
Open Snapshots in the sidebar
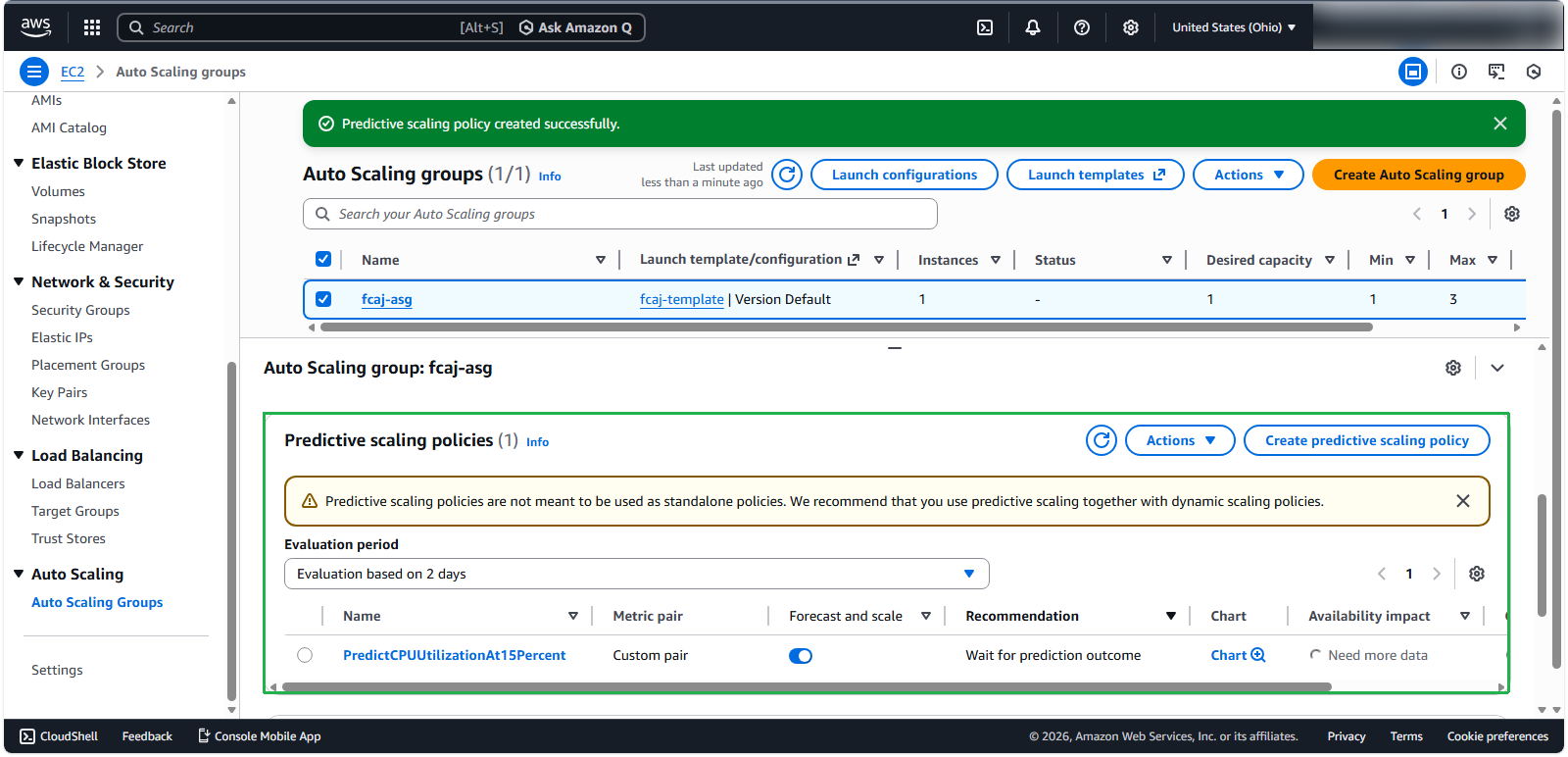64,219
